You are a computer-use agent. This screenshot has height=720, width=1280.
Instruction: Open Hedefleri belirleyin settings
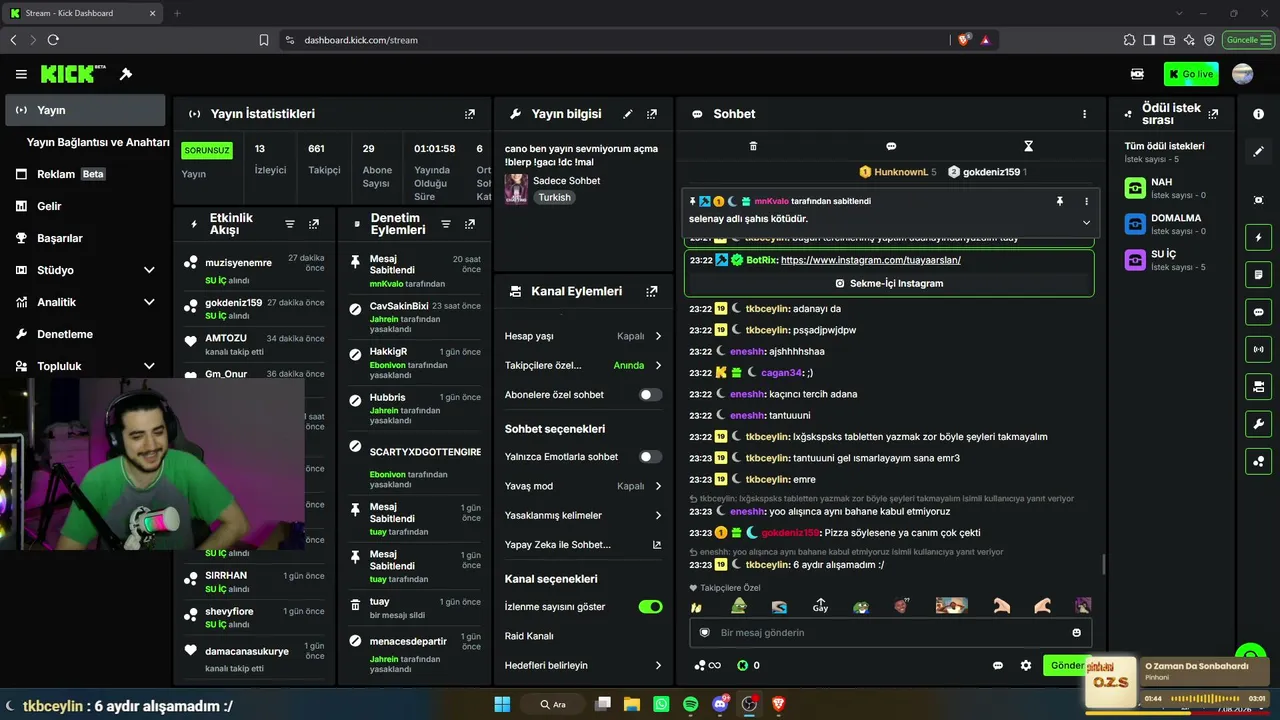coord(583,665)
